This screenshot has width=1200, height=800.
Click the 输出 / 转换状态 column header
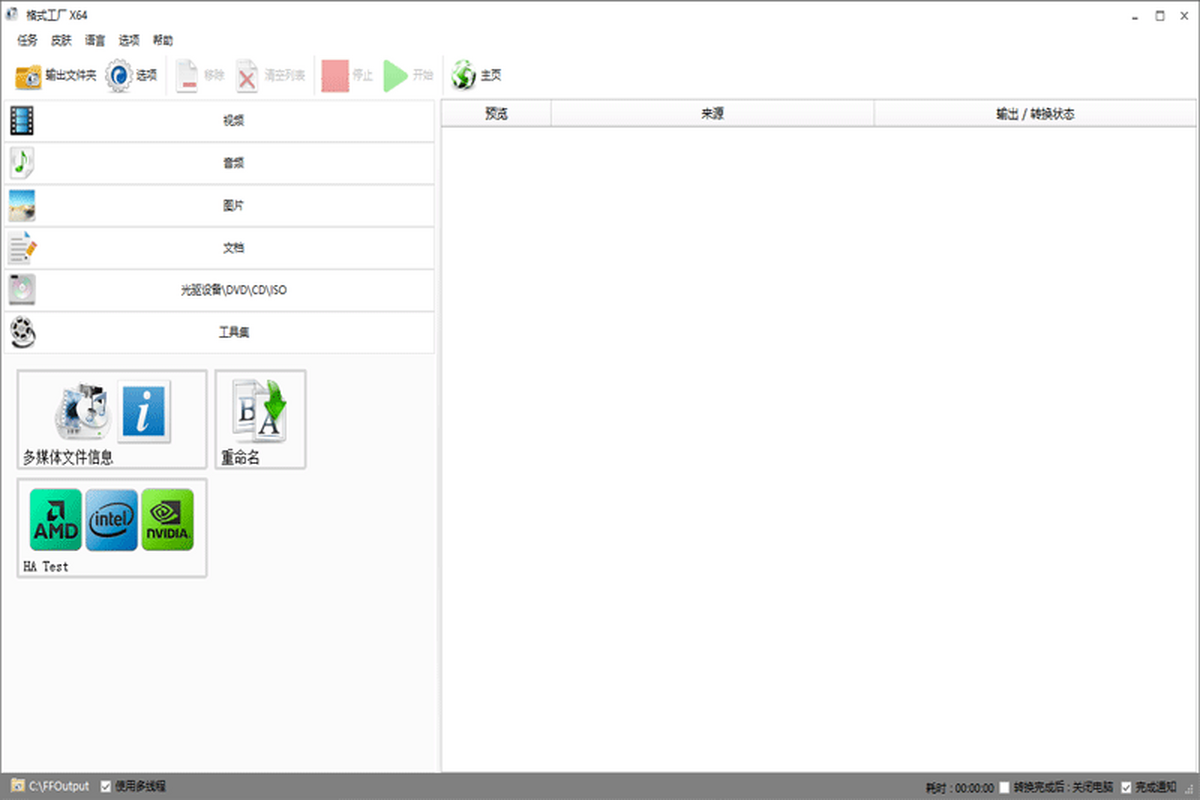[1035, 114]
